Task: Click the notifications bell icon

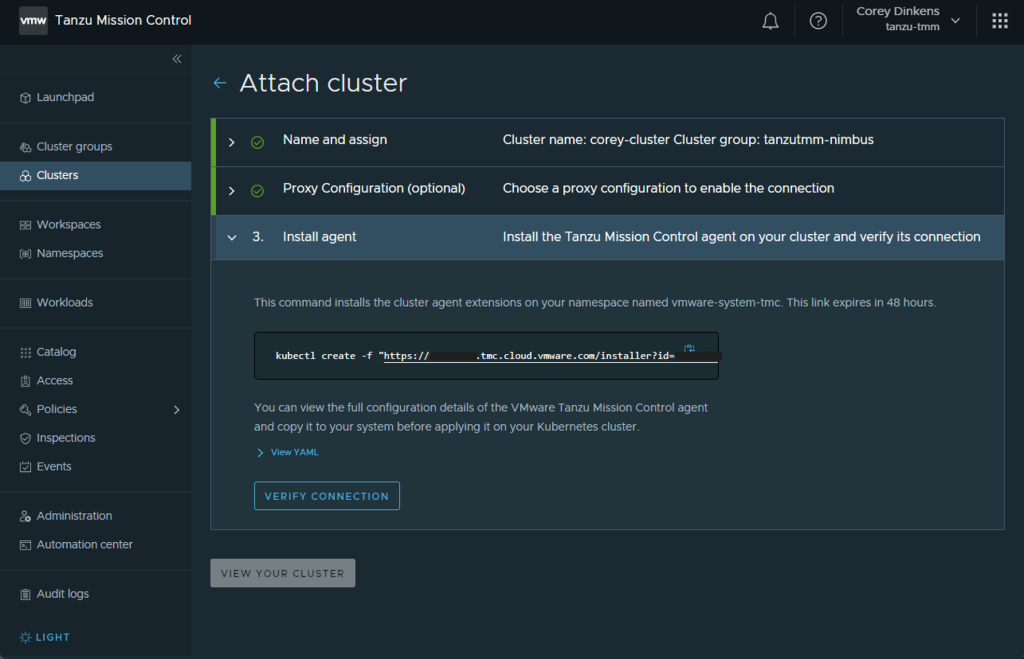Action: click(770, 21)
